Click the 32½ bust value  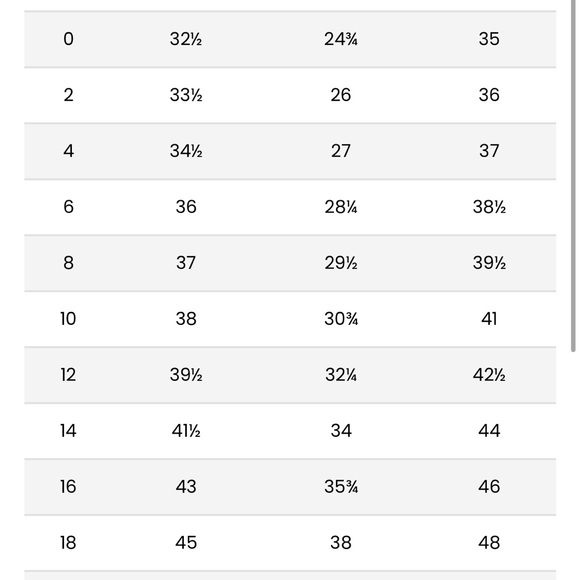tap(186, 39)
